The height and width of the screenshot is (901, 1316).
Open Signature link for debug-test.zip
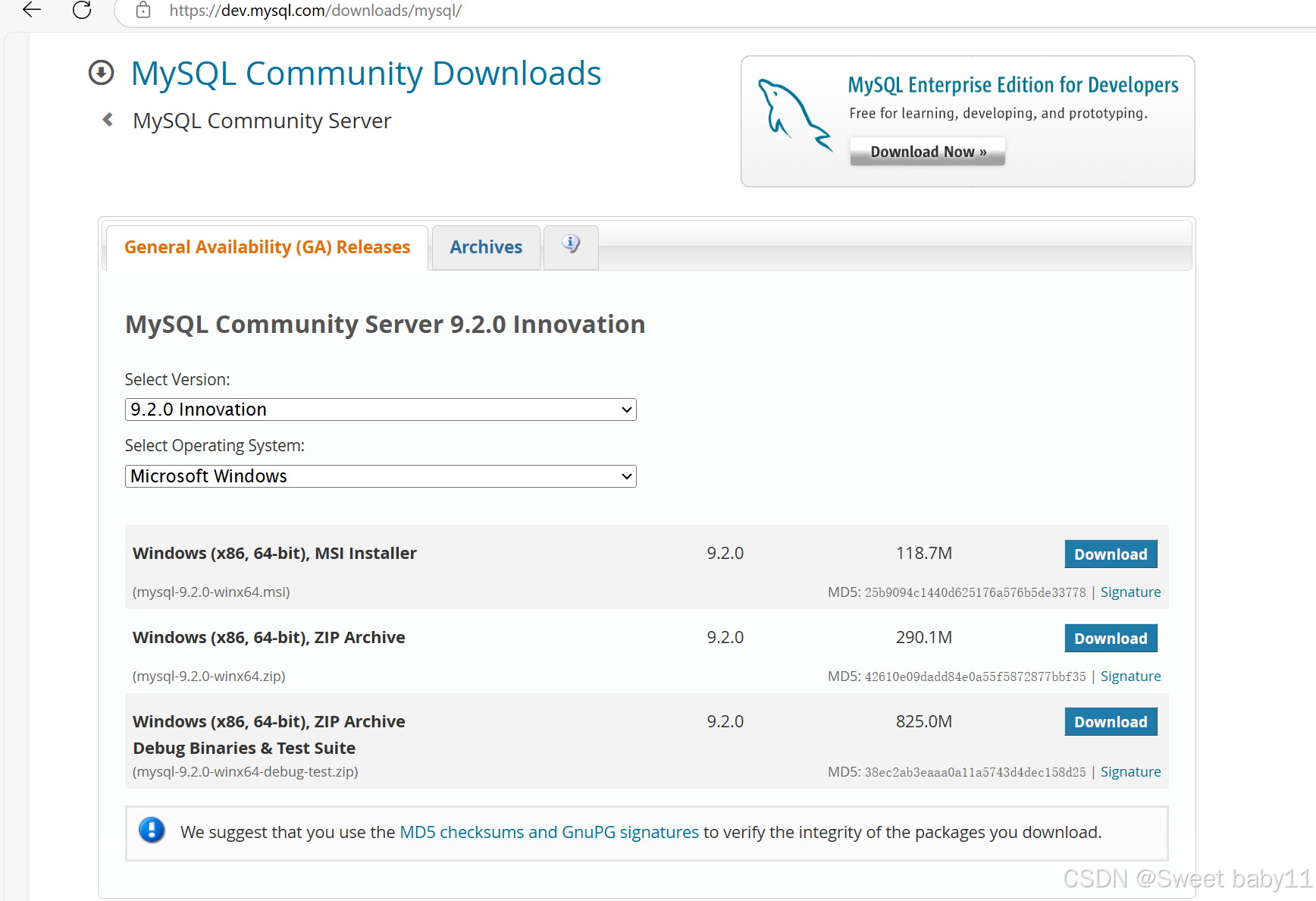click(1130, 772)
